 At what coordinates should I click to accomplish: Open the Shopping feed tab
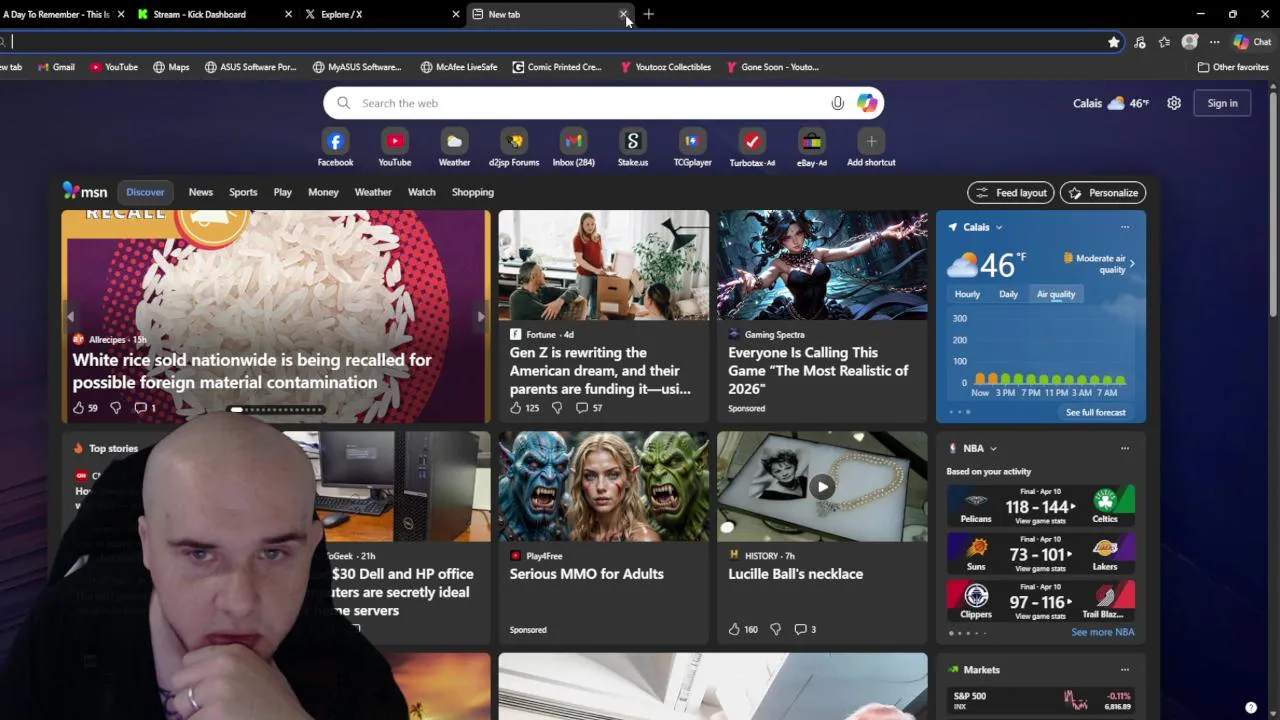pos(473,192)
